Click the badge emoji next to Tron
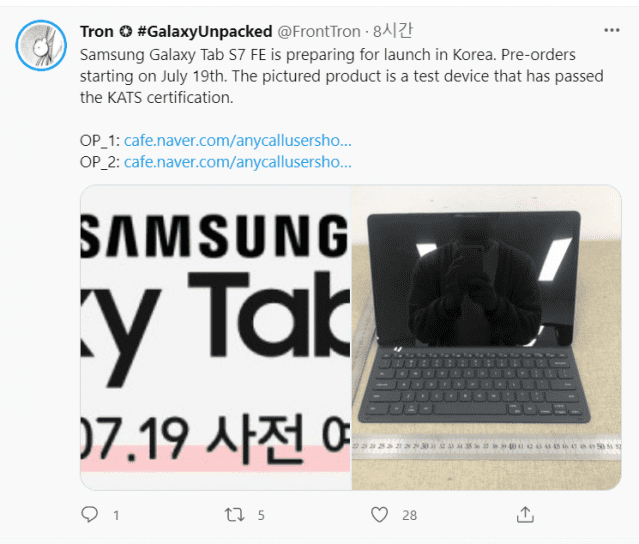The height and width of the screenshot is (544, 639). tap(126, 31)
